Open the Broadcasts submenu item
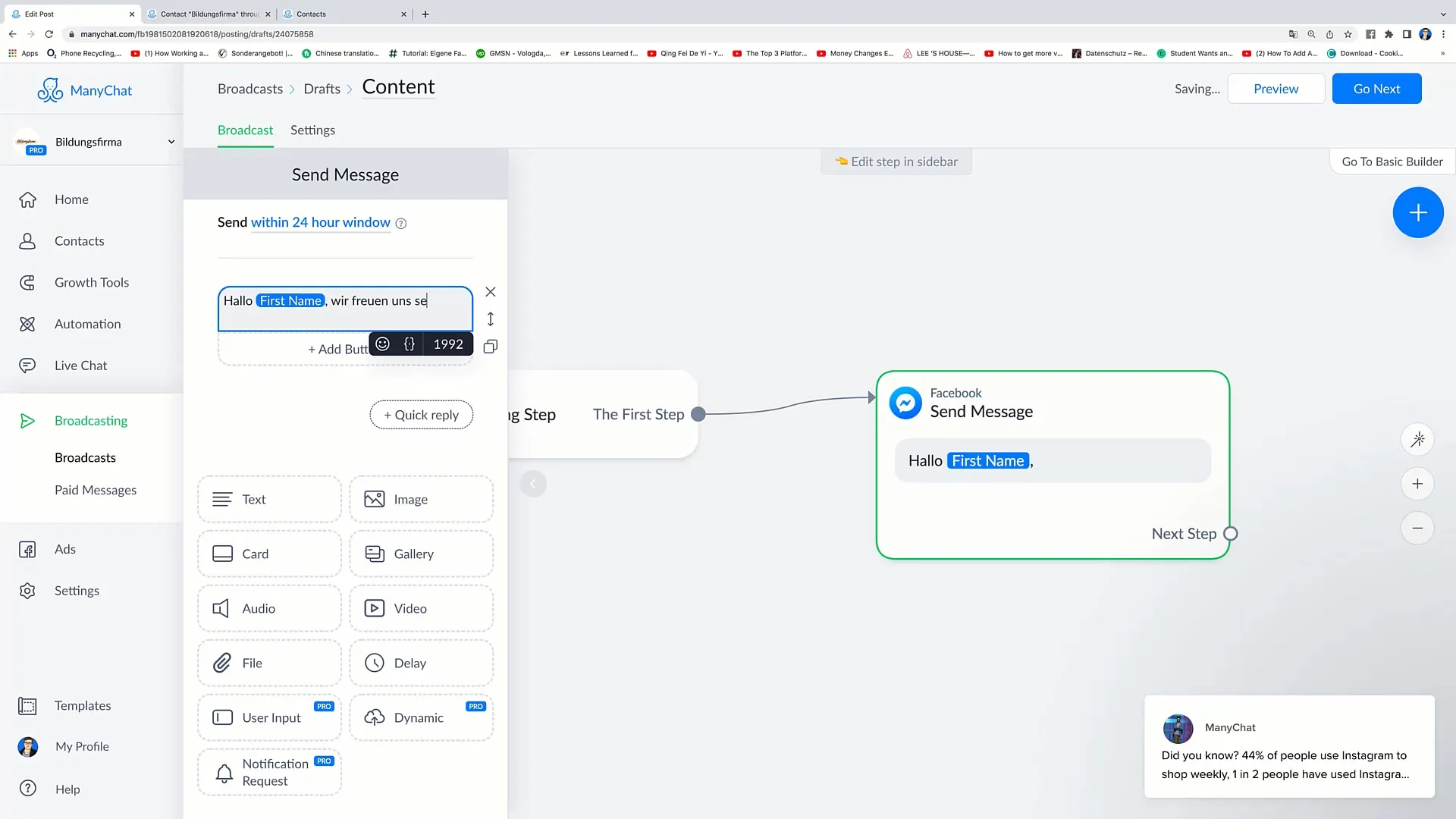1456x819 pixels. tap(85, 458)
